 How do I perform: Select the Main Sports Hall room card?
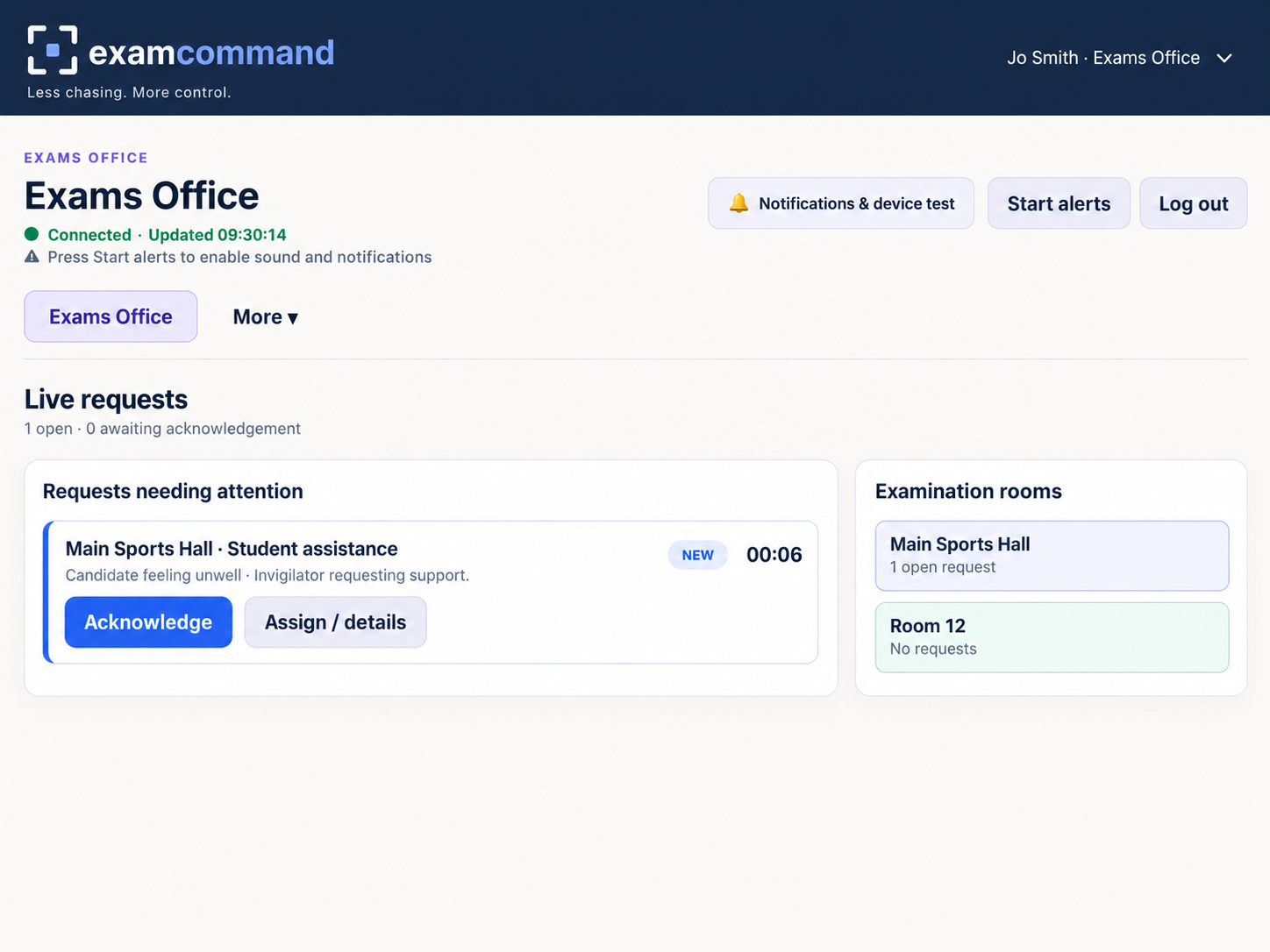(1052, 556)
